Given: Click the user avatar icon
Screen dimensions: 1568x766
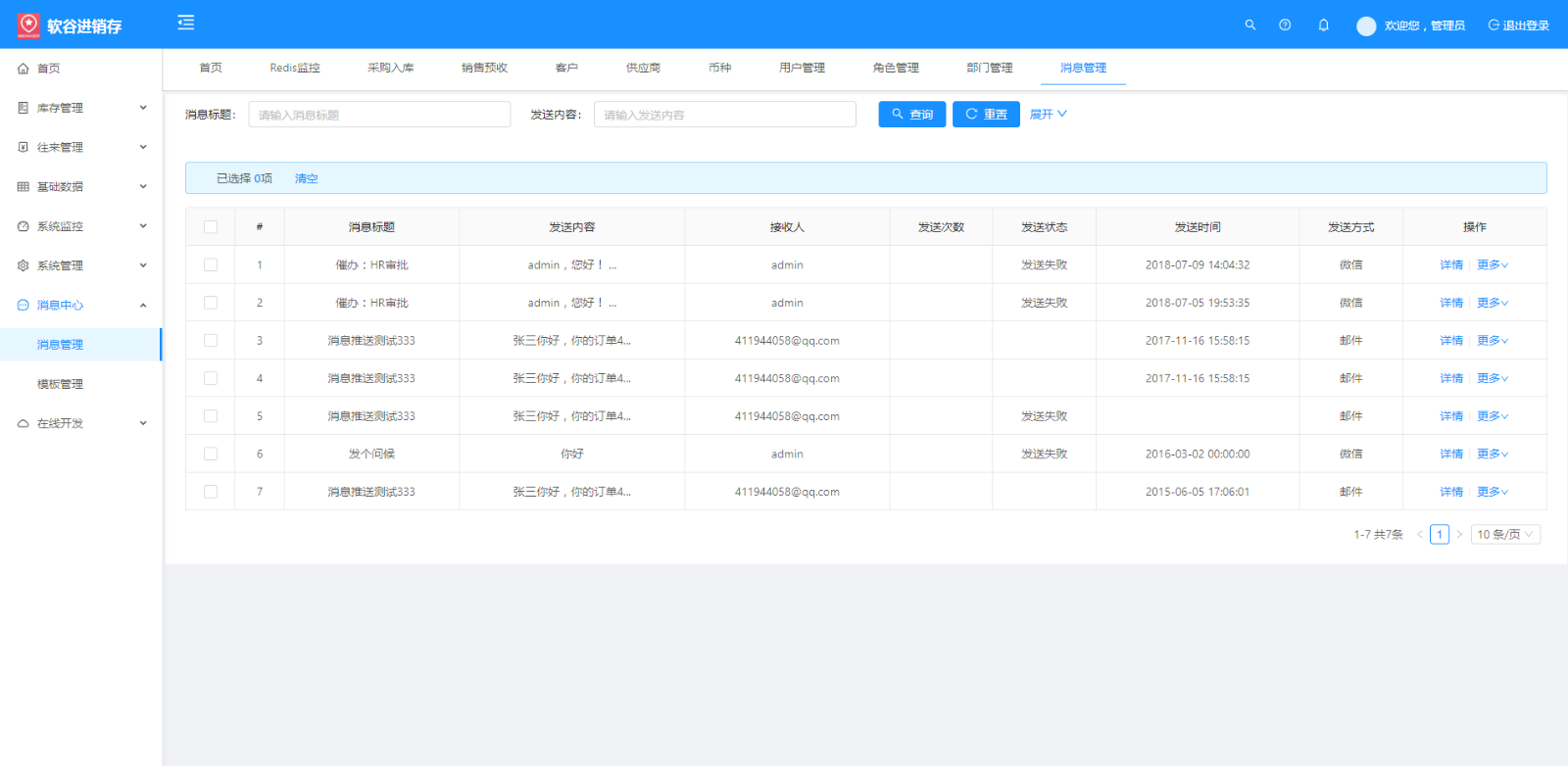Looking at the screenshot, I should pyautogui.click(x=1365, y=26).
